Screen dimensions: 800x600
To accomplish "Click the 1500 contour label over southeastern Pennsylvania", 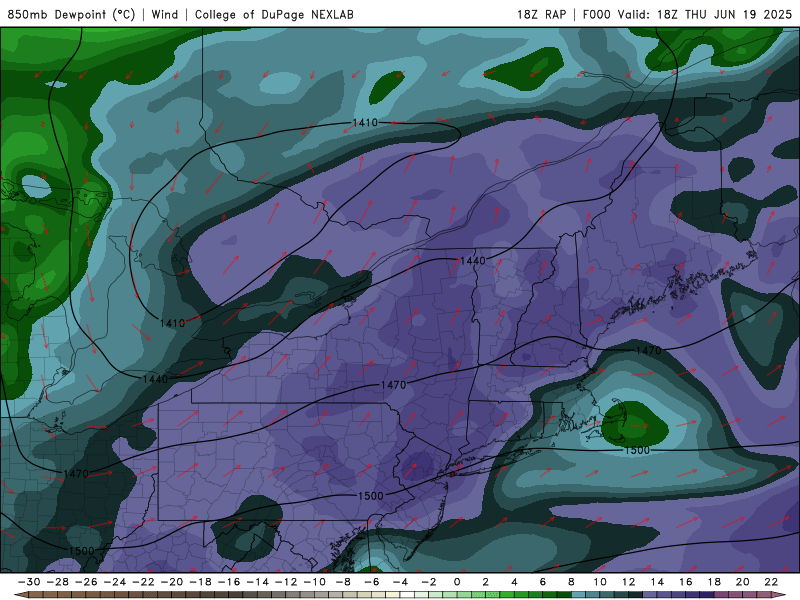I will click(x=370, y=496).
